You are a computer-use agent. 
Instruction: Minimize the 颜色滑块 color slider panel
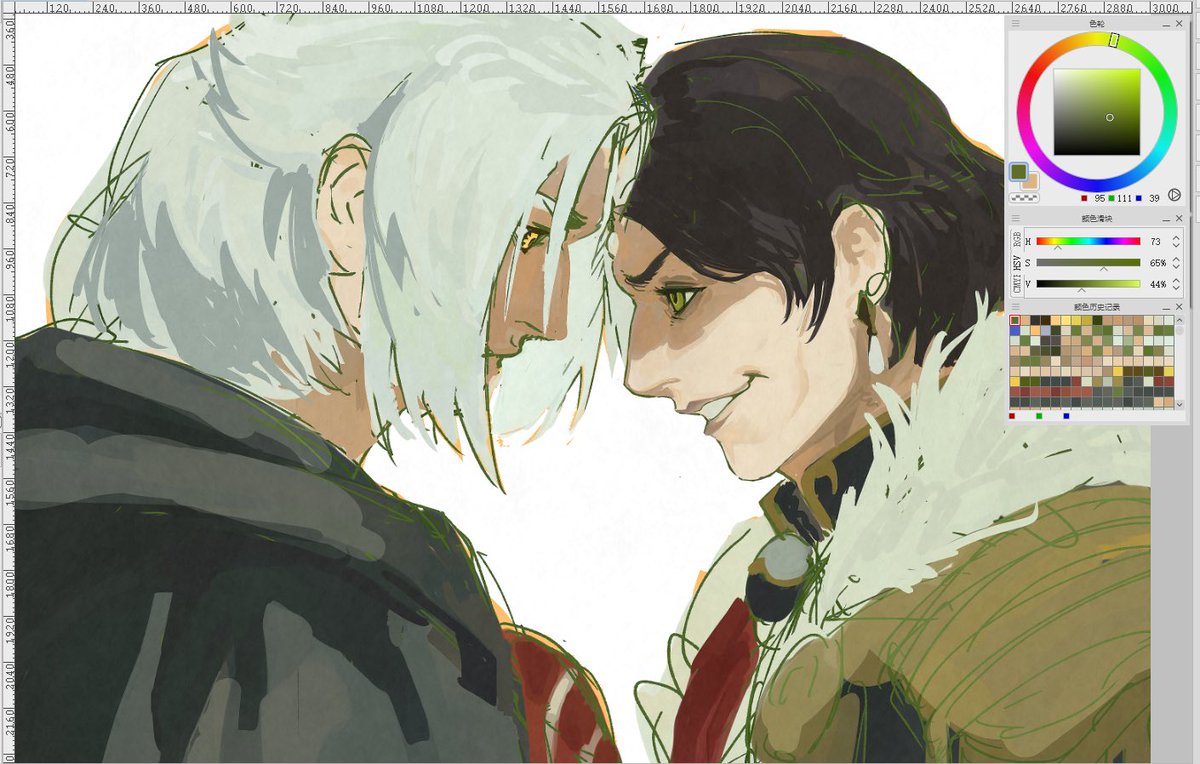[1166, 218]
